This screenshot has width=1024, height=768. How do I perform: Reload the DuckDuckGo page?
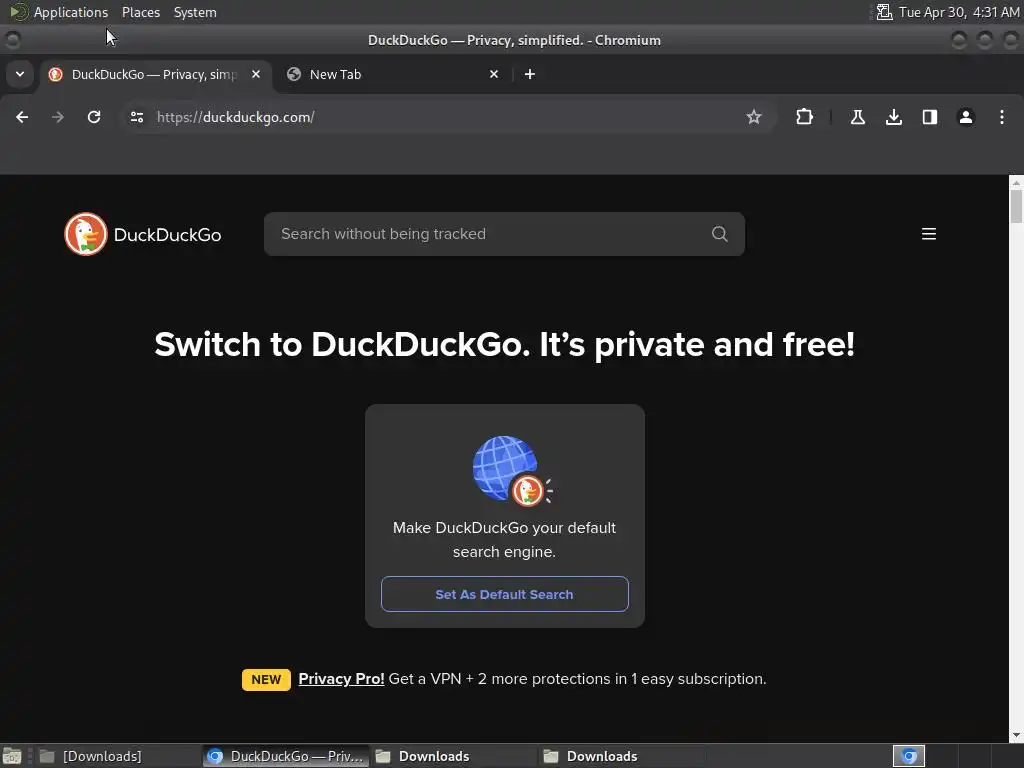[x=94, y=117]
